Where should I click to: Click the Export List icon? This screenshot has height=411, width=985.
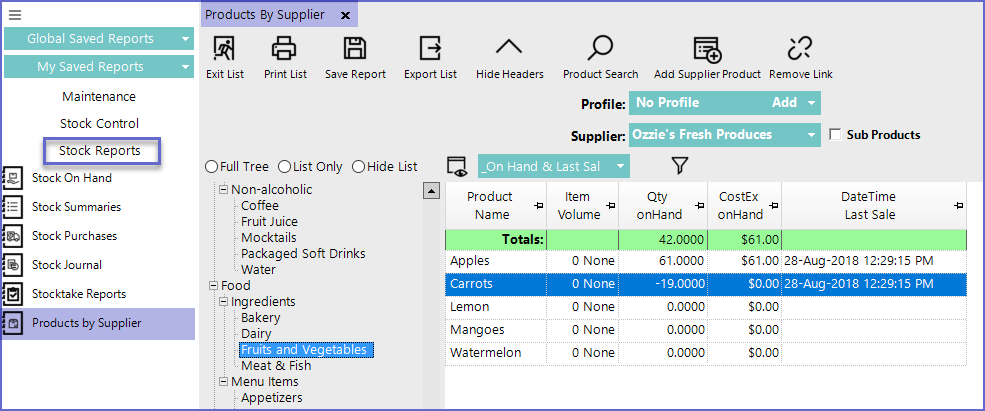(430, 49)
